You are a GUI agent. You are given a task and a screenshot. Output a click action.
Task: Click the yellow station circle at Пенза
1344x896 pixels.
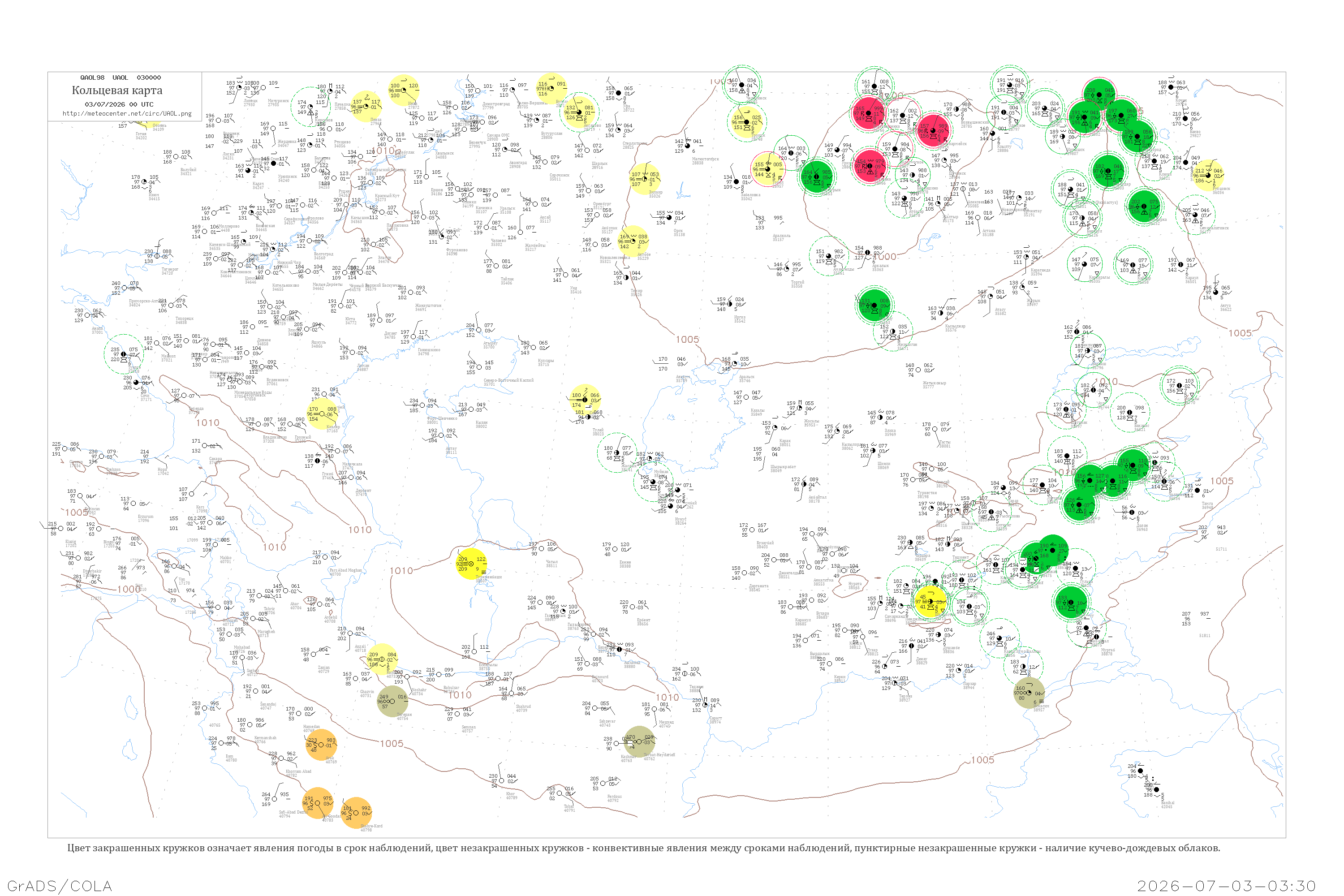(x=366, y=106)
